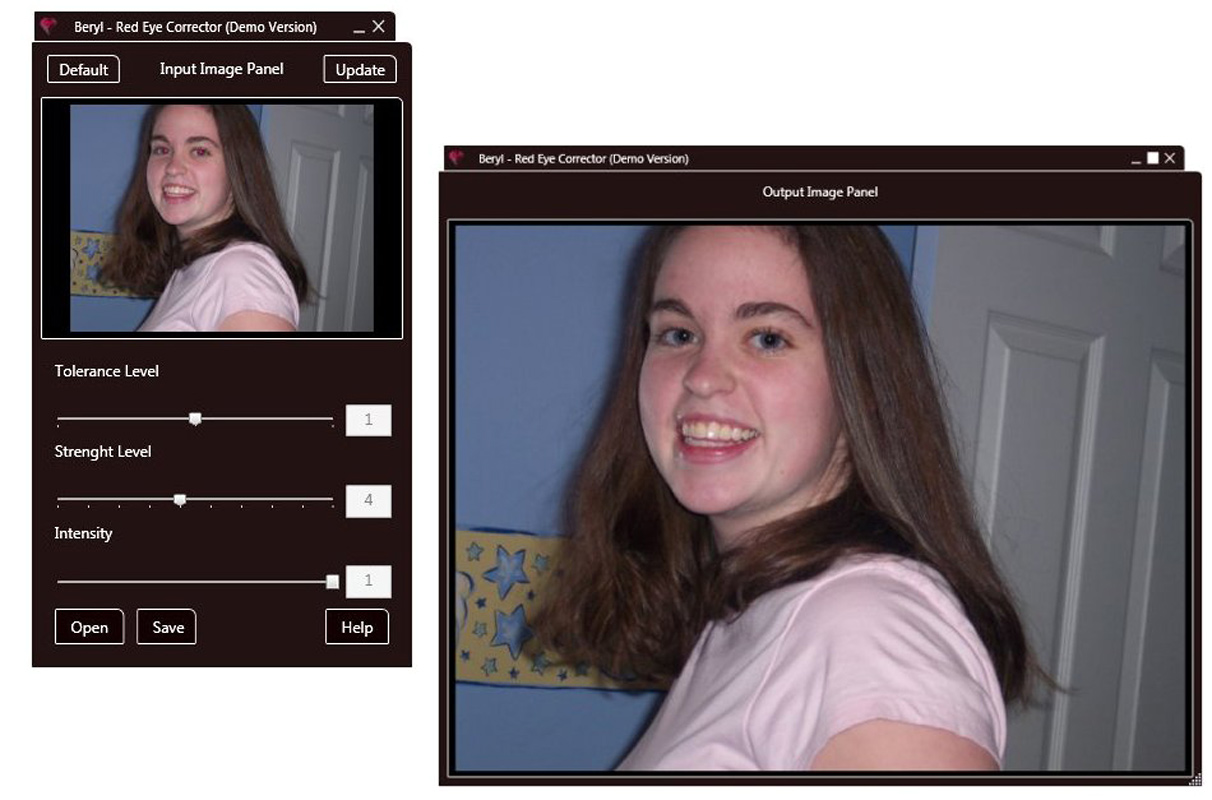Screen dimensions: 1212x800
Task: Click the input window title text
Action: pyautogui.click(x=196, y=27)
